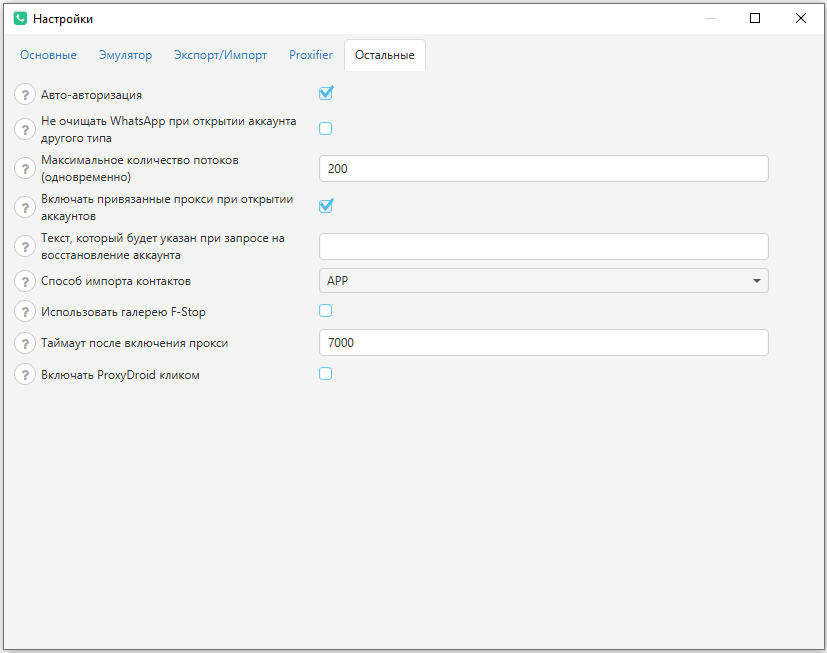
Task: Click help icon beside Способ импорта контактов
Action: point(25,281)
